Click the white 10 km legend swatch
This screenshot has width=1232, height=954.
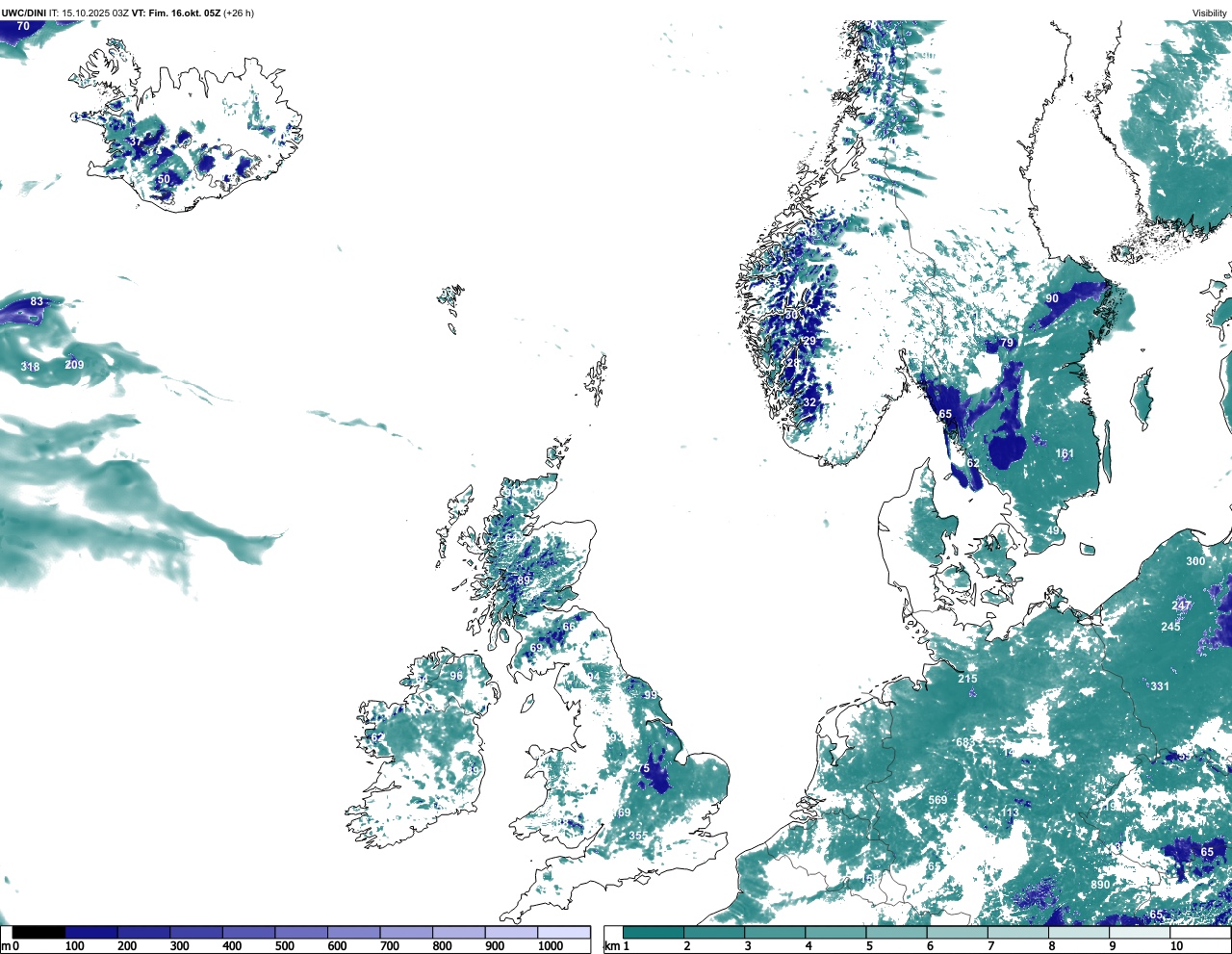pyautogui.click(x=1201, y=932)
